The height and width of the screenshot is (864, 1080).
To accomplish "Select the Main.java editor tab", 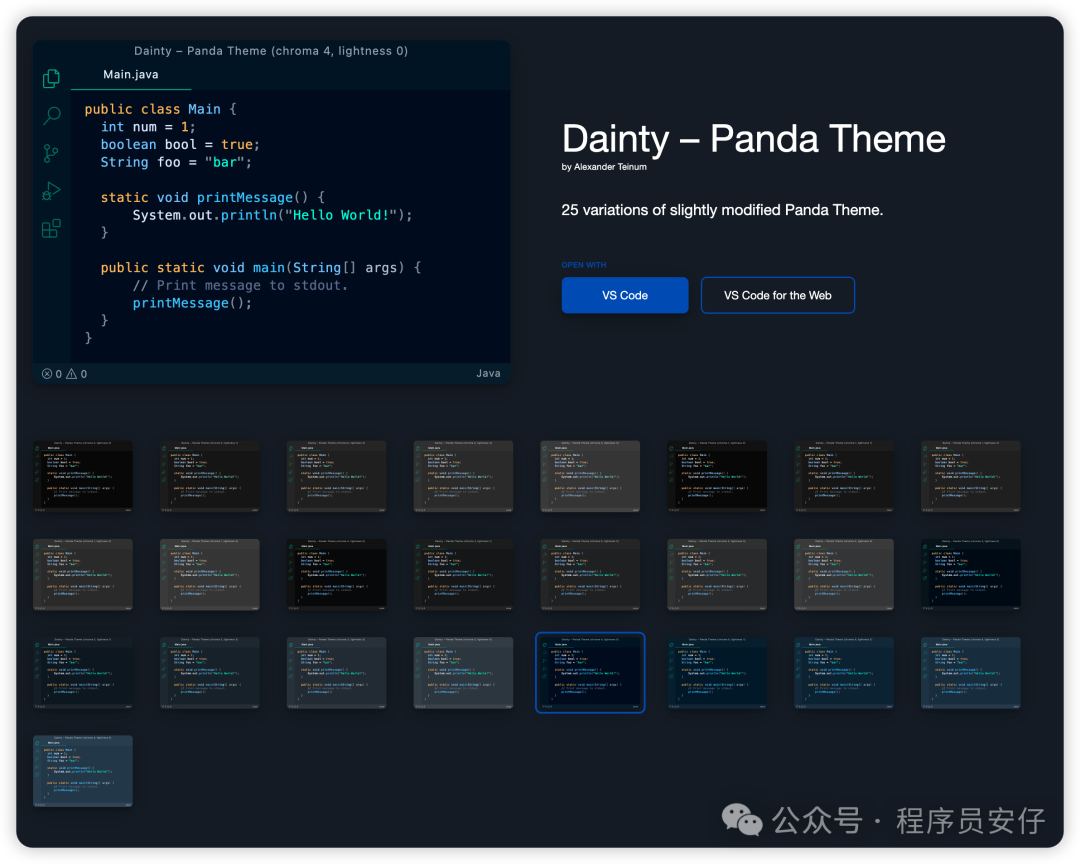I will coord(131,75).
